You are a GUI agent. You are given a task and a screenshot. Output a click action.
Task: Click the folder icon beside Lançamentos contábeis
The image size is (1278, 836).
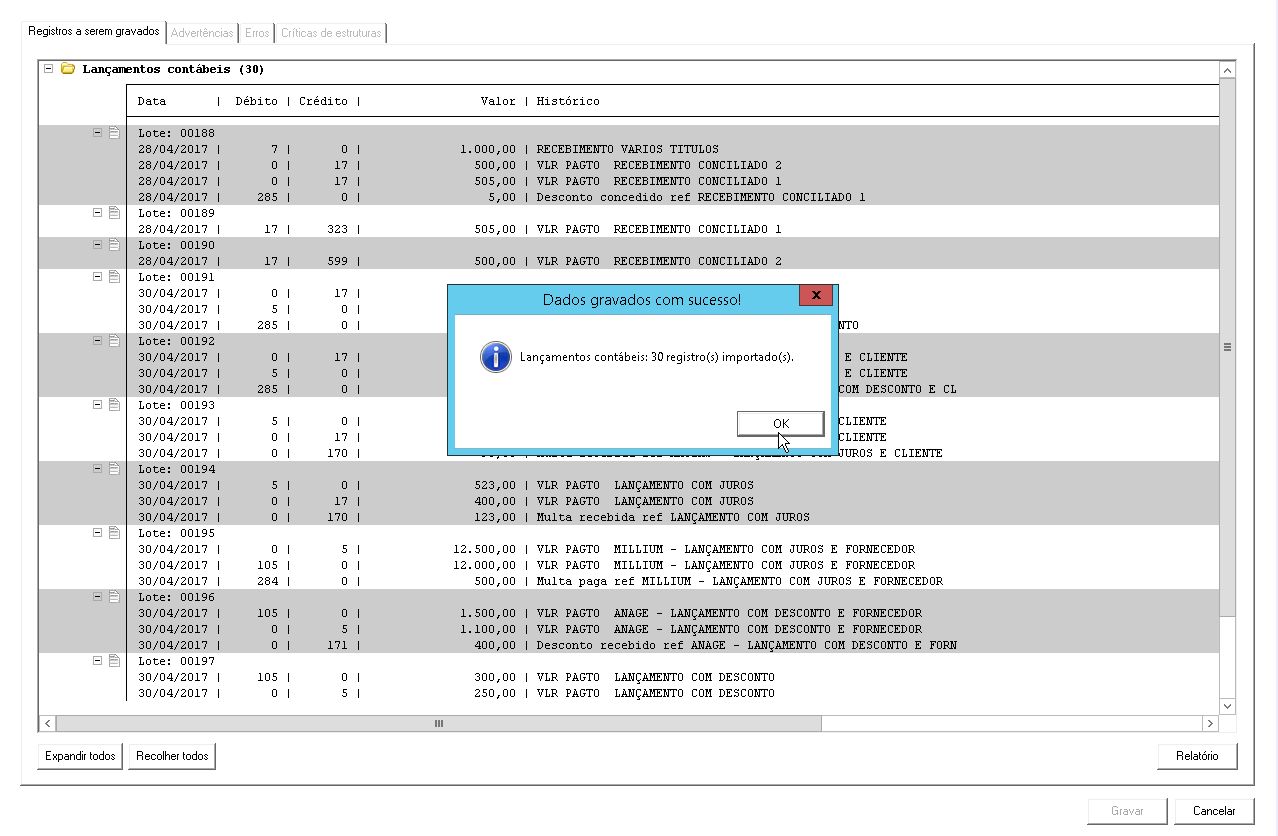coord(68,69)
